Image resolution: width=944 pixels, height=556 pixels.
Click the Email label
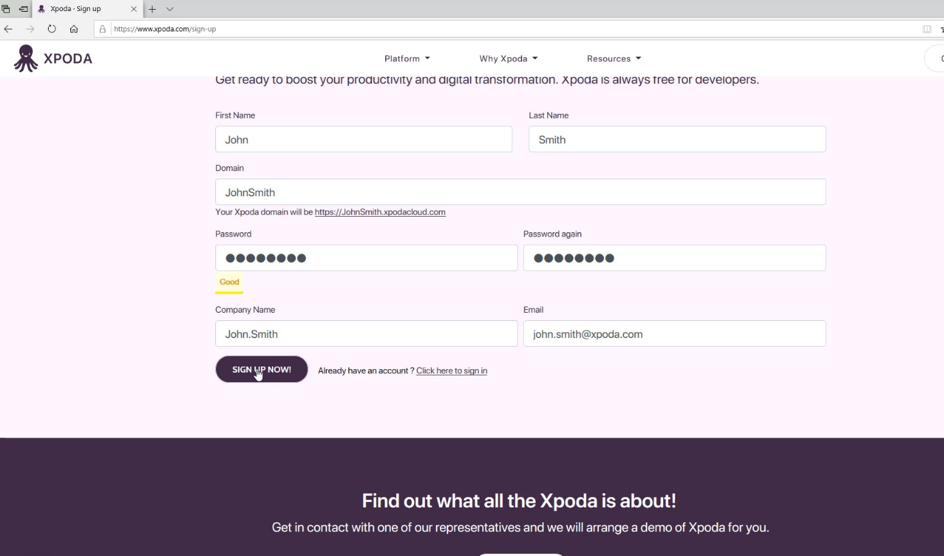(x=533, y=310)
